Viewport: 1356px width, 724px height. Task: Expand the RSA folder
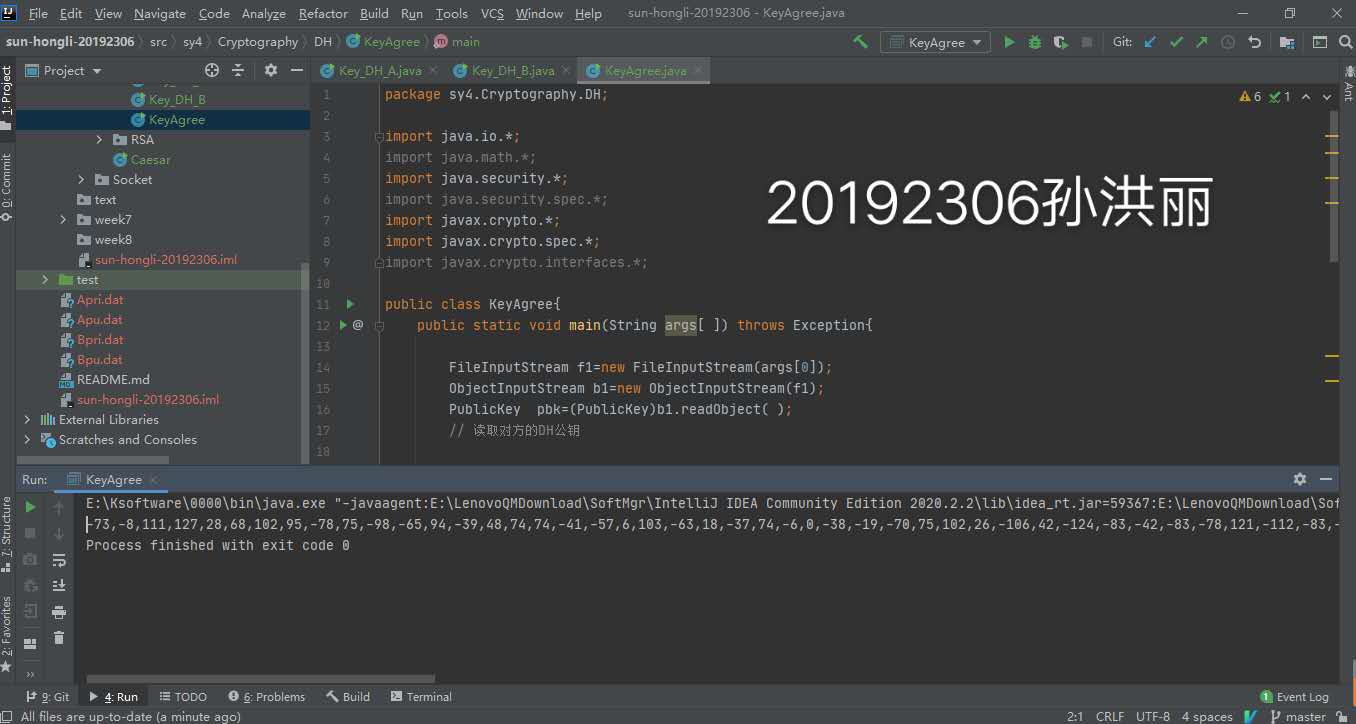99,140
